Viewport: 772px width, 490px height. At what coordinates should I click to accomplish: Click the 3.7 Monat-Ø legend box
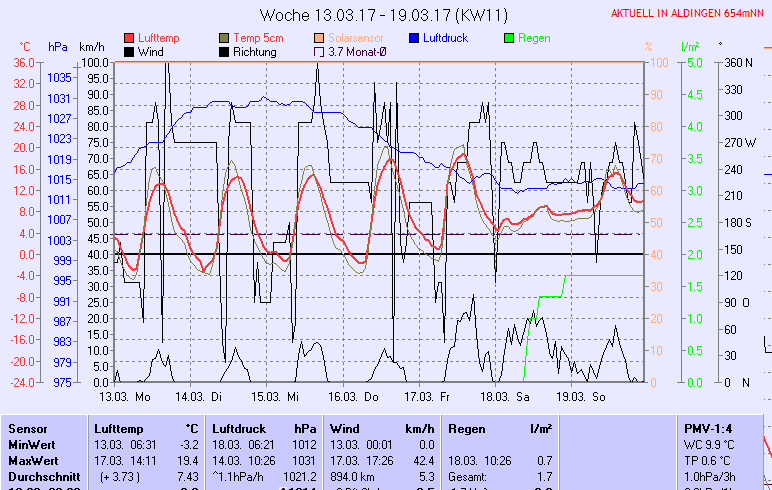[319, 52]
